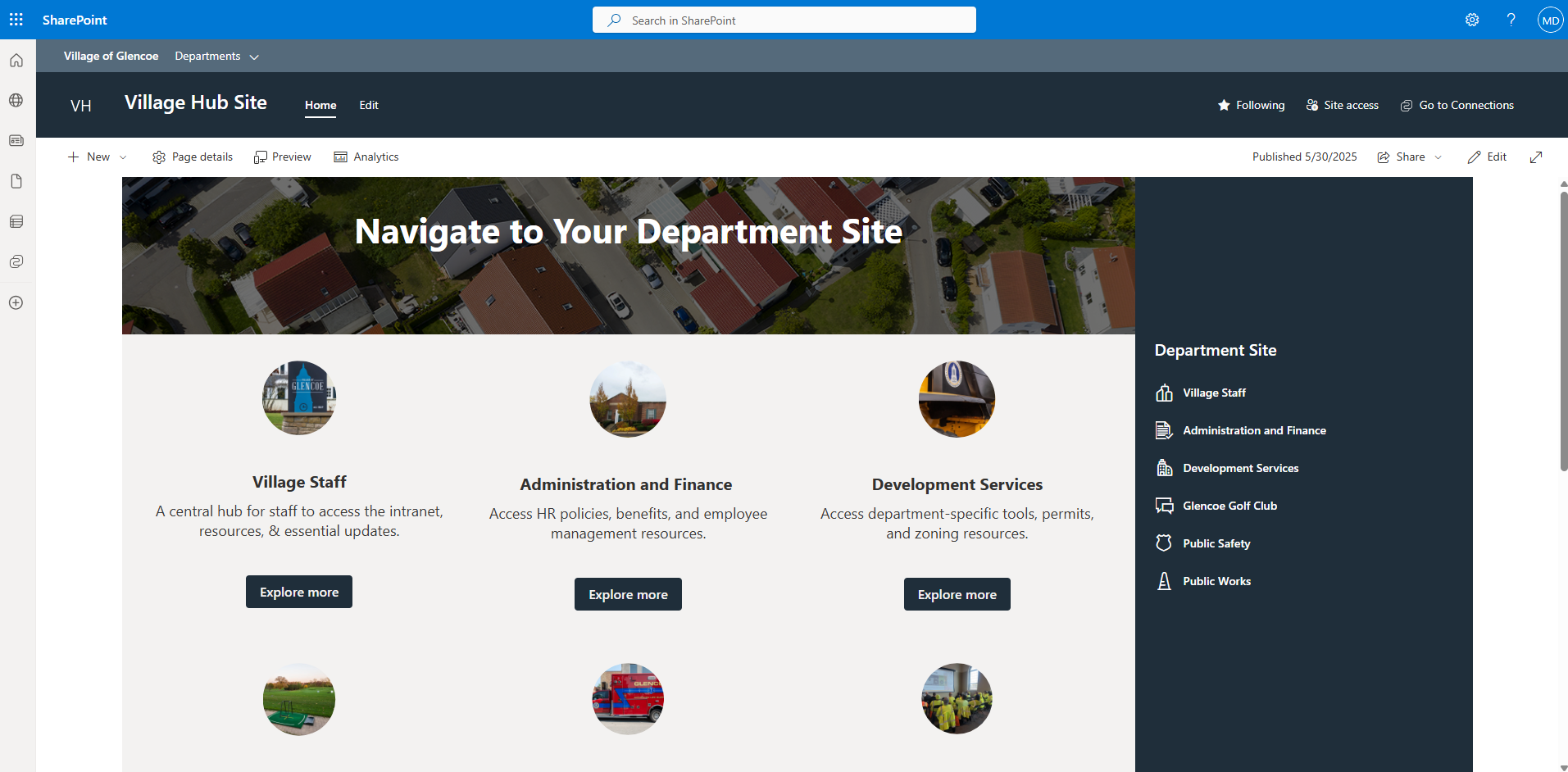The height and width of the screenshot is (772, 1568).
Task: Click the Village Staff card heading
Action: [x=299, y=482]
